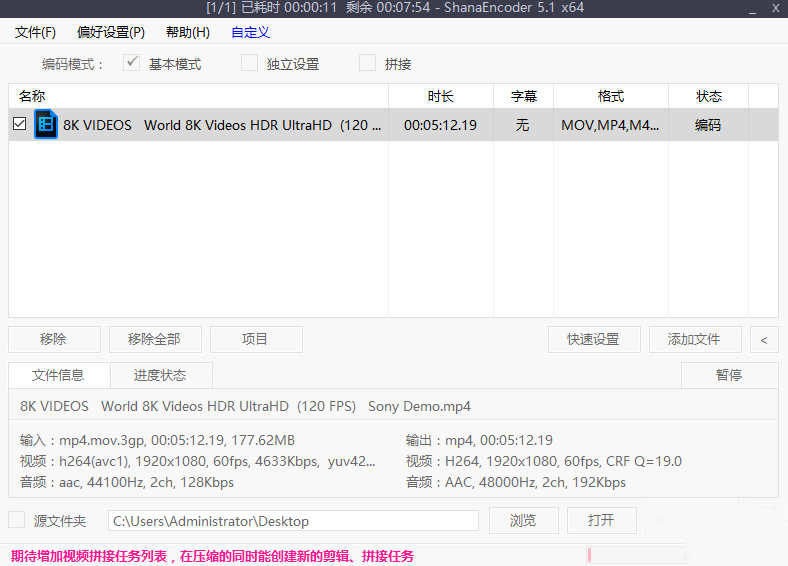Toggle the 基本模式 checkbox
The width and height of the screenshot is (788, 566).
click(x=132, y=63)
